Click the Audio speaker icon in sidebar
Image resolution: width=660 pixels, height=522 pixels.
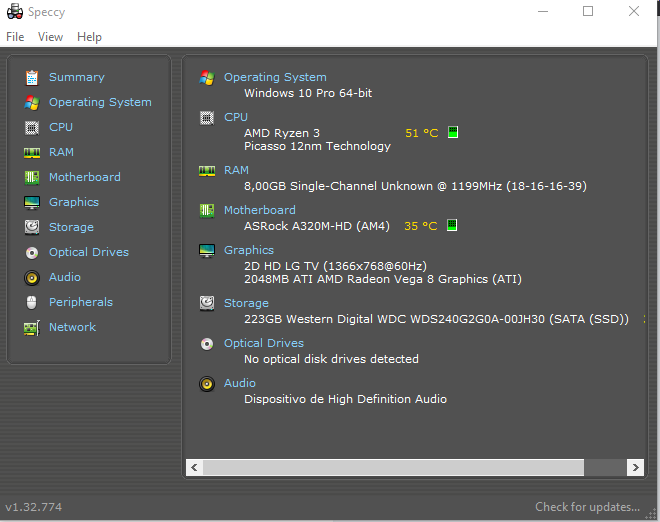tap(32, 277)
